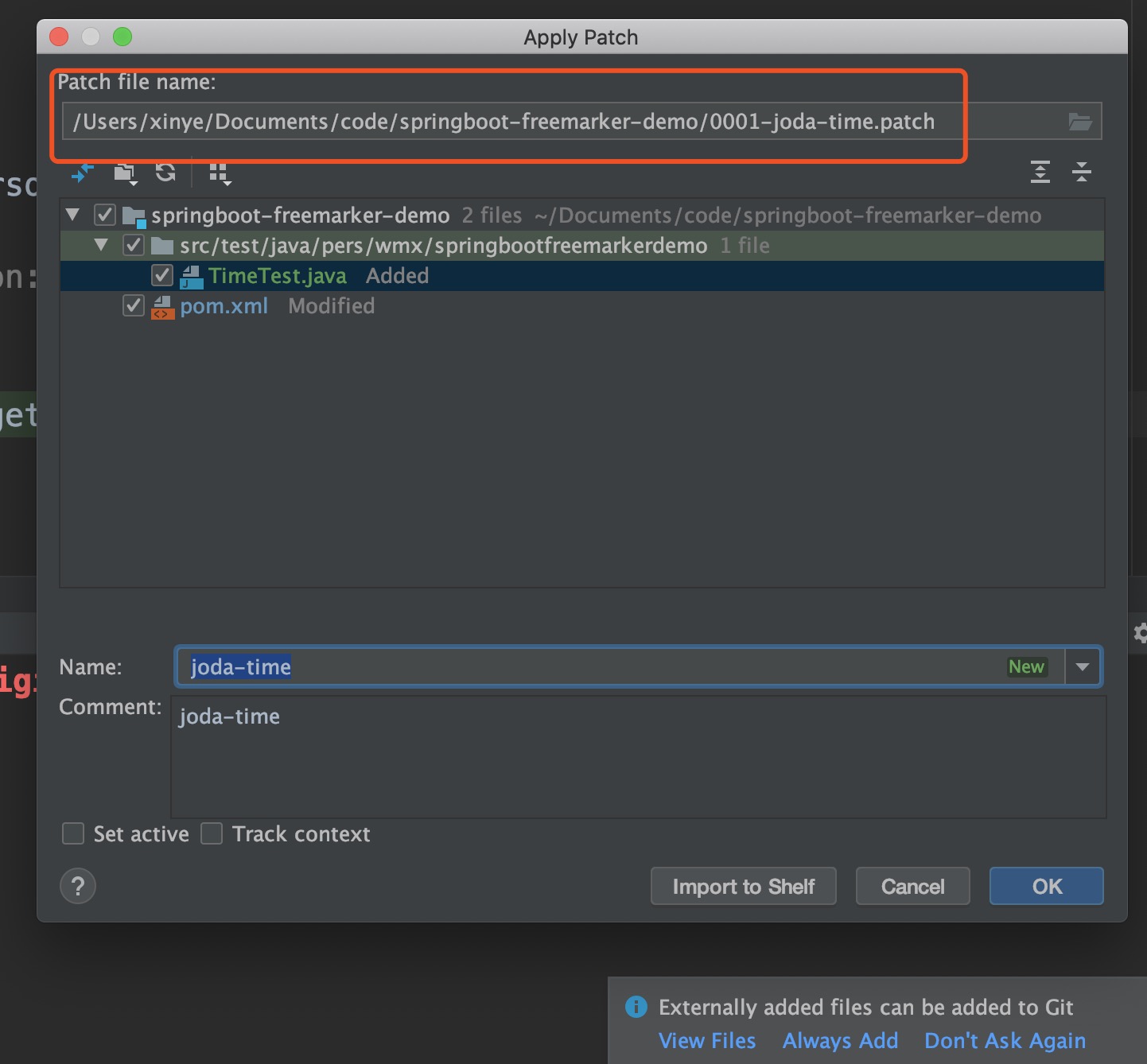1147x1064 pixels.
Task: Collapse the springboot-freemarker-demo root node
Action: click(73, 215)
